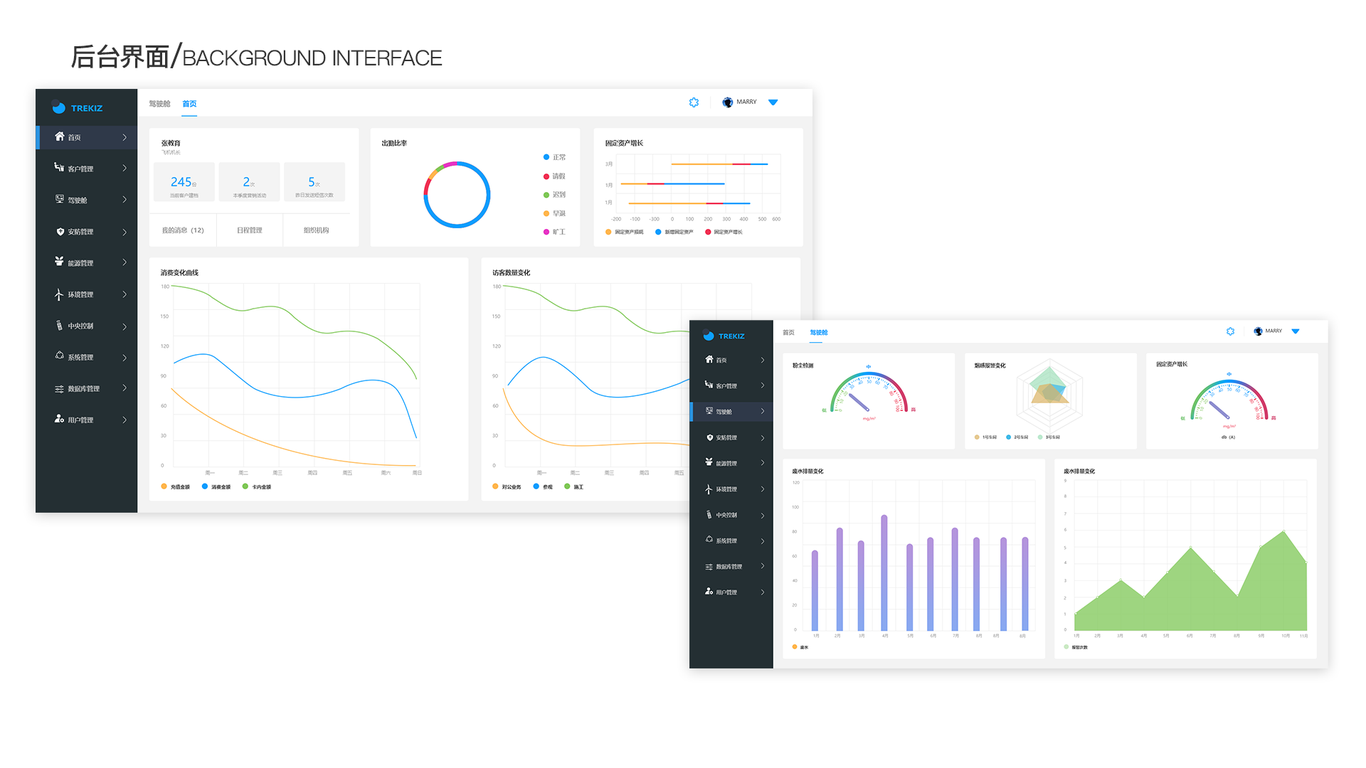Open 组织机构 link in profile card

coord(316,230)
